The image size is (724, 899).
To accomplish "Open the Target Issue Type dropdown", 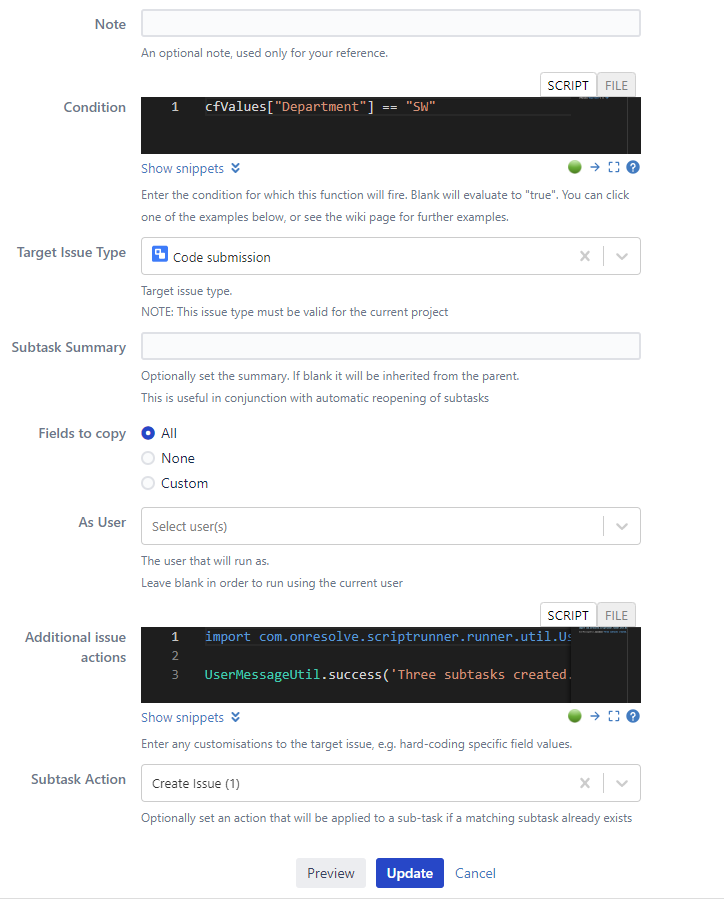I will click(622, 256).
